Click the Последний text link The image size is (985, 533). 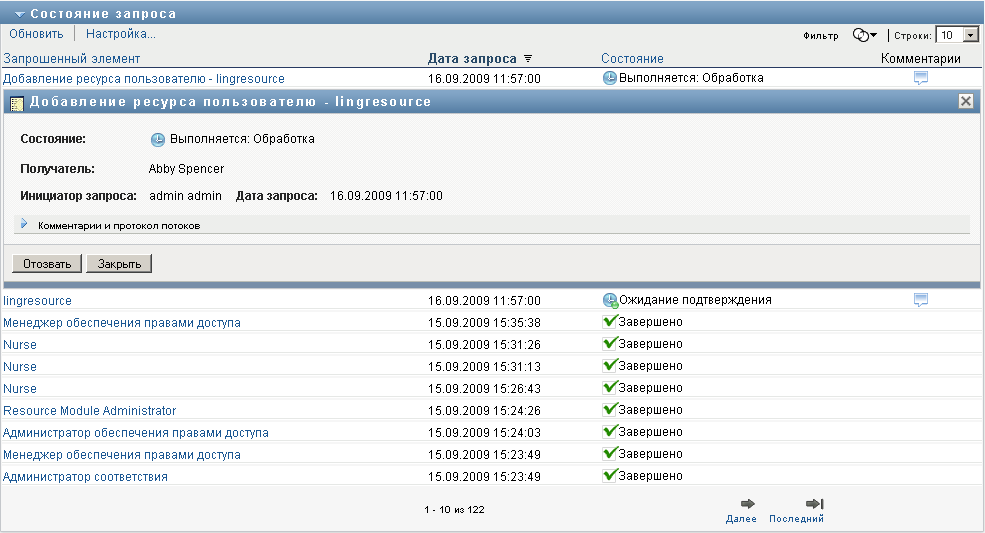(x=797, y=519)
